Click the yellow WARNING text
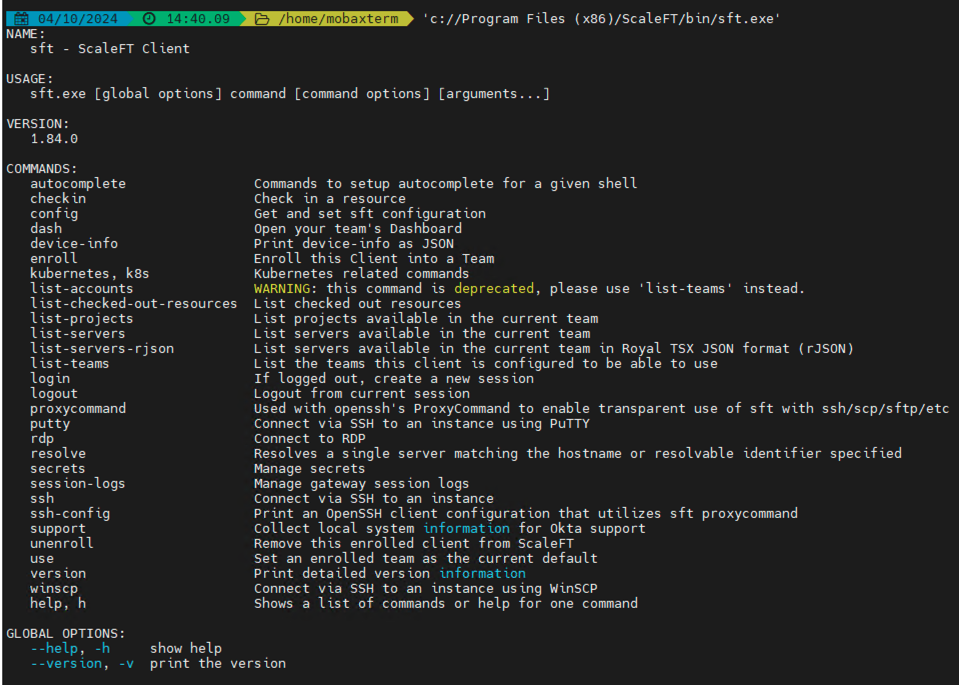The width and height of the screenshot is (959, 685). click(285, 288)
